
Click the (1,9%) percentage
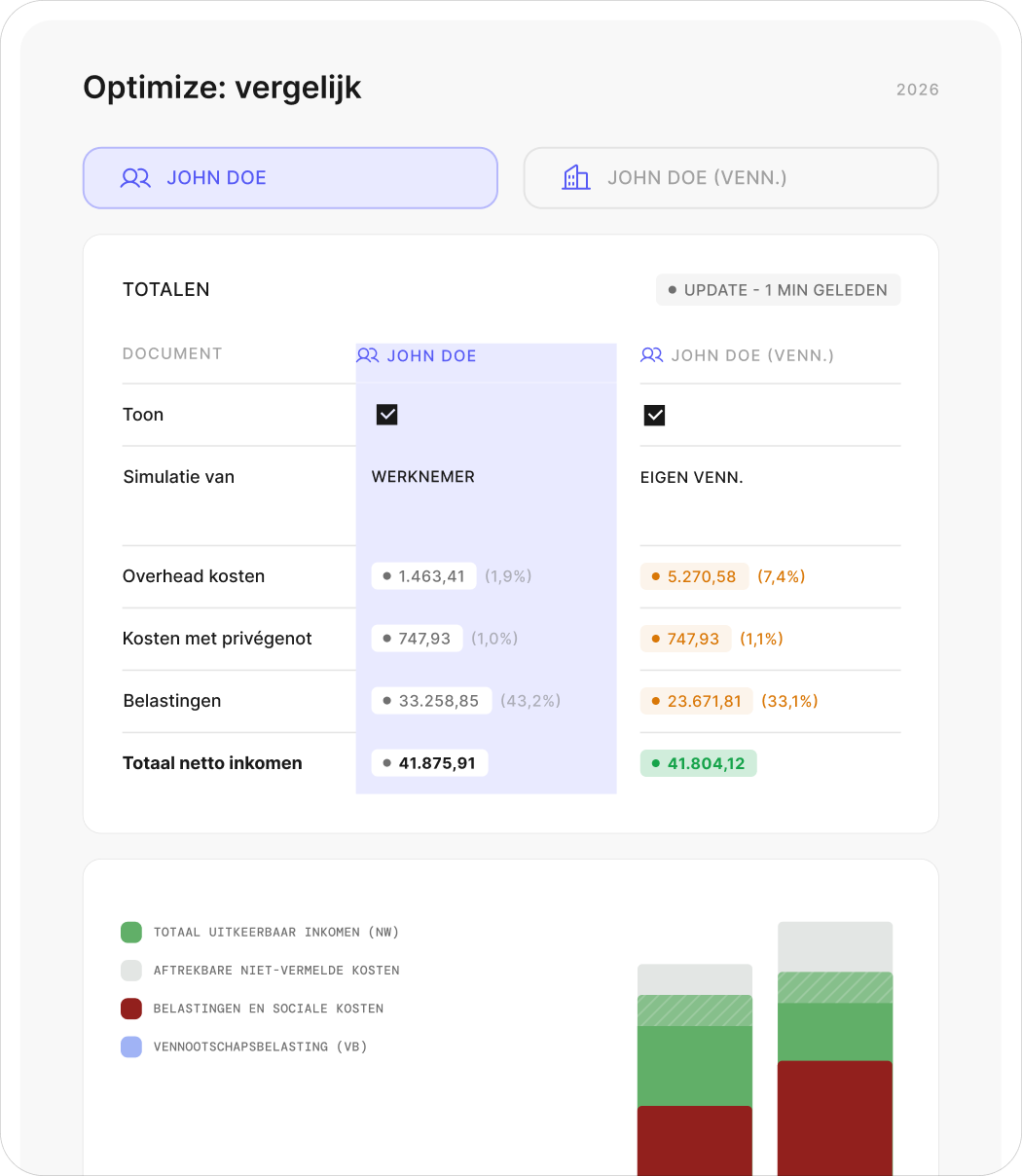[508, 576]
